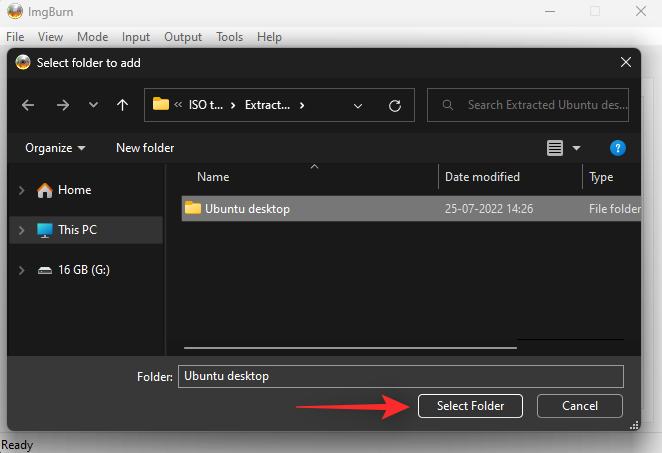This screenshot has width=662, height=453.
Task: Open more view options dropdown arrow
Action: 576,148
